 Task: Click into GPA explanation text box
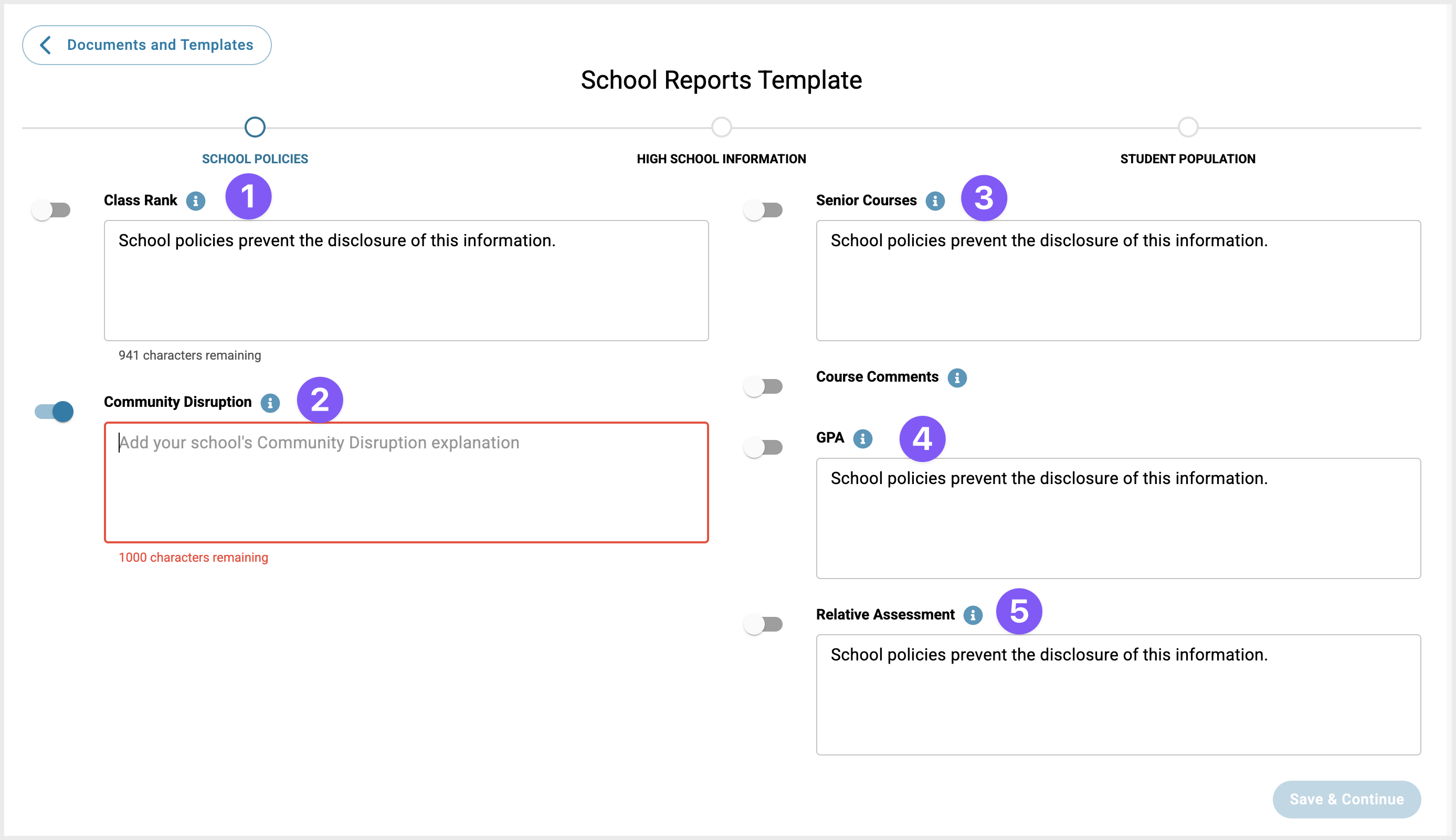(1118, 518)
